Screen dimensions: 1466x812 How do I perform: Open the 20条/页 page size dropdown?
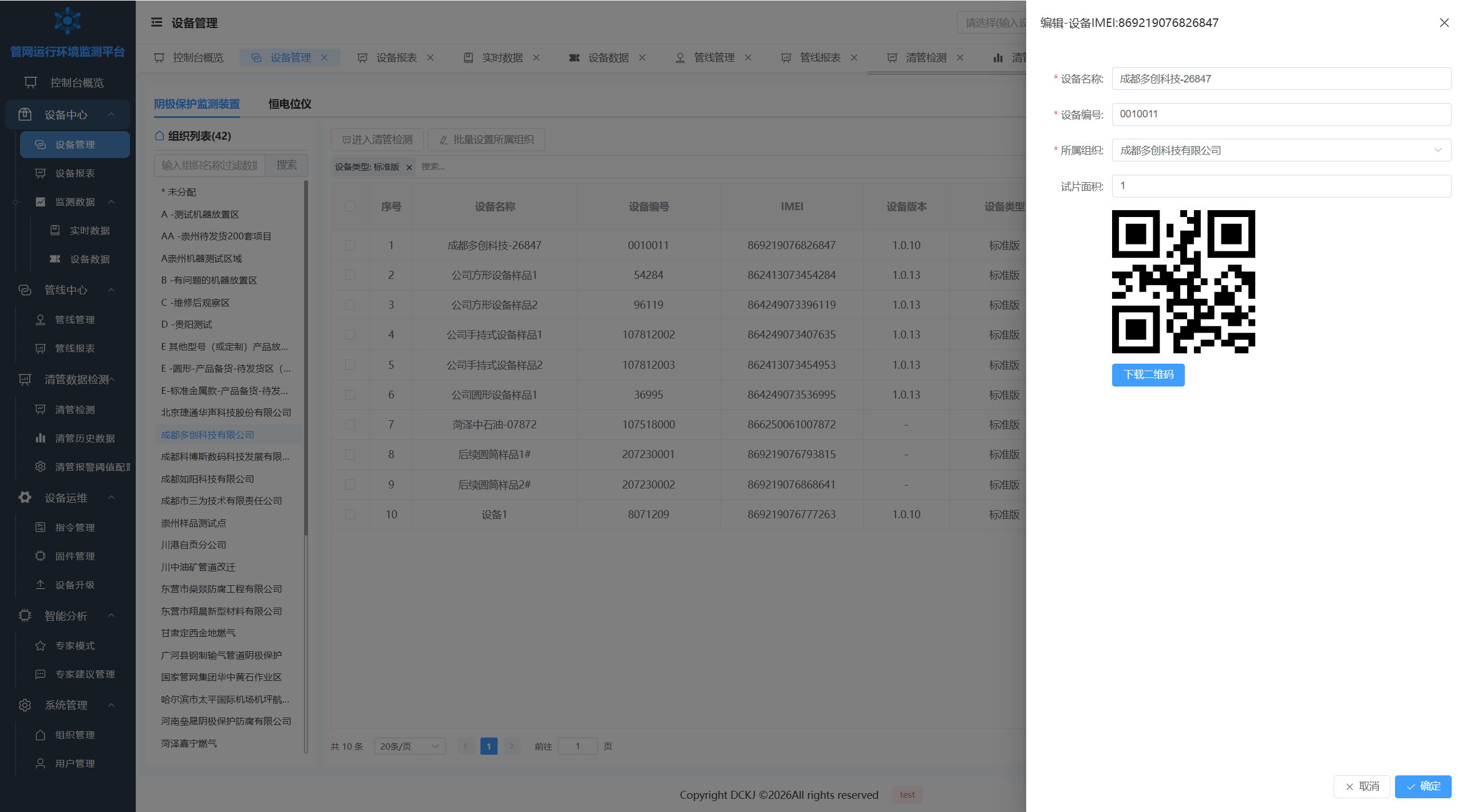(x=410, y=746)
